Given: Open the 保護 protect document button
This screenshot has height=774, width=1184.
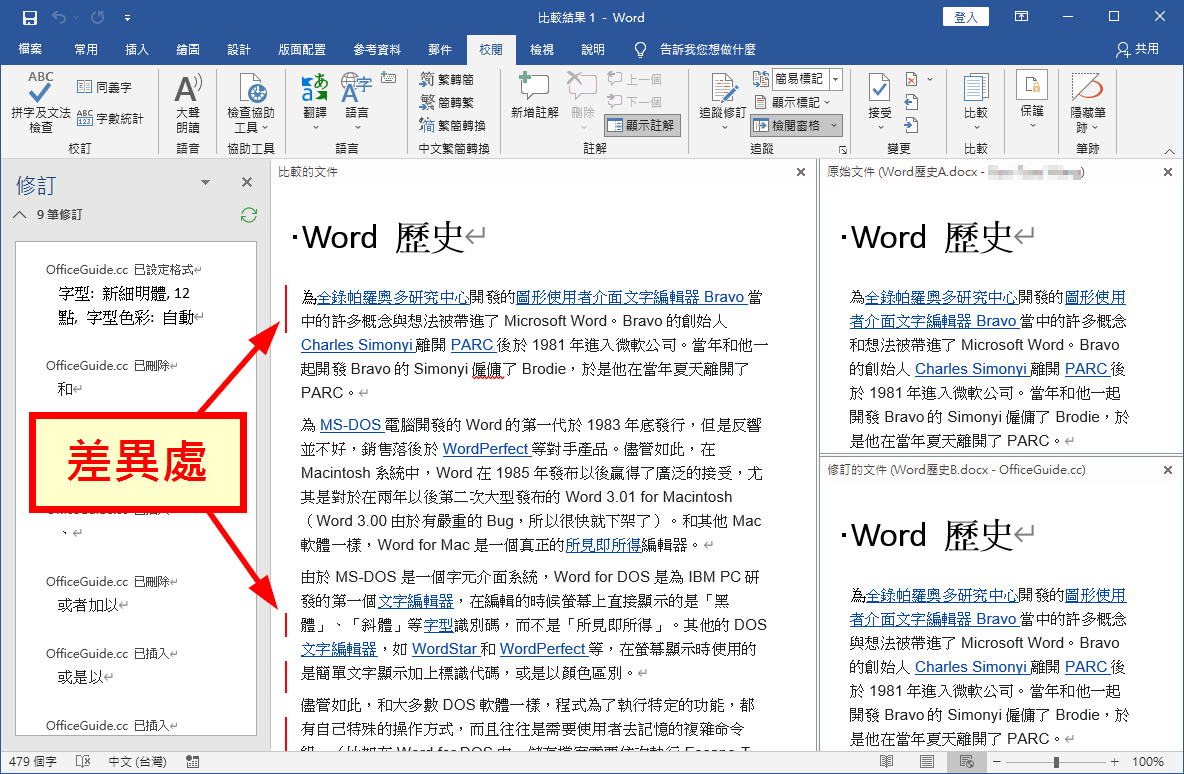Looking at the screenshot, I should (1032, 100).
